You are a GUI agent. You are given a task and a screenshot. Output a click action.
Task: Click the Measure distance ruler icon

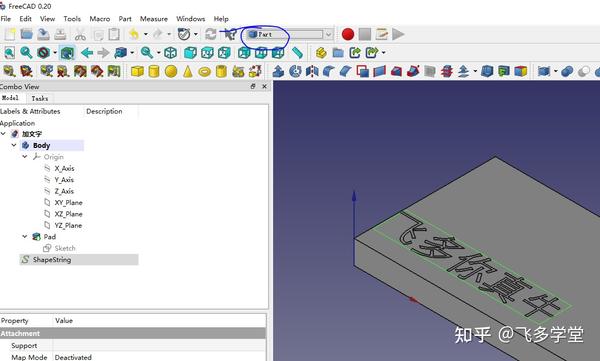[x=297, y=52]
